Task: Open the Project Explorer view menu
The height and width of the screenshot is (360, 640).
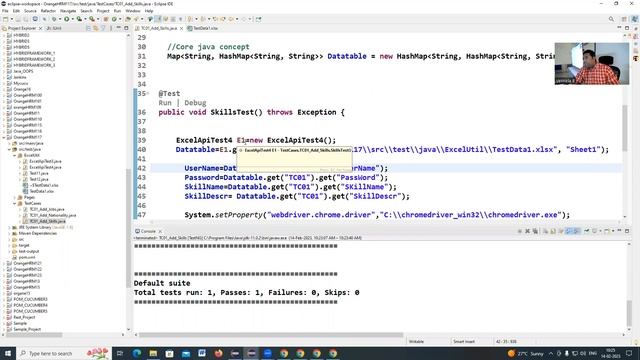Action: 111,28
